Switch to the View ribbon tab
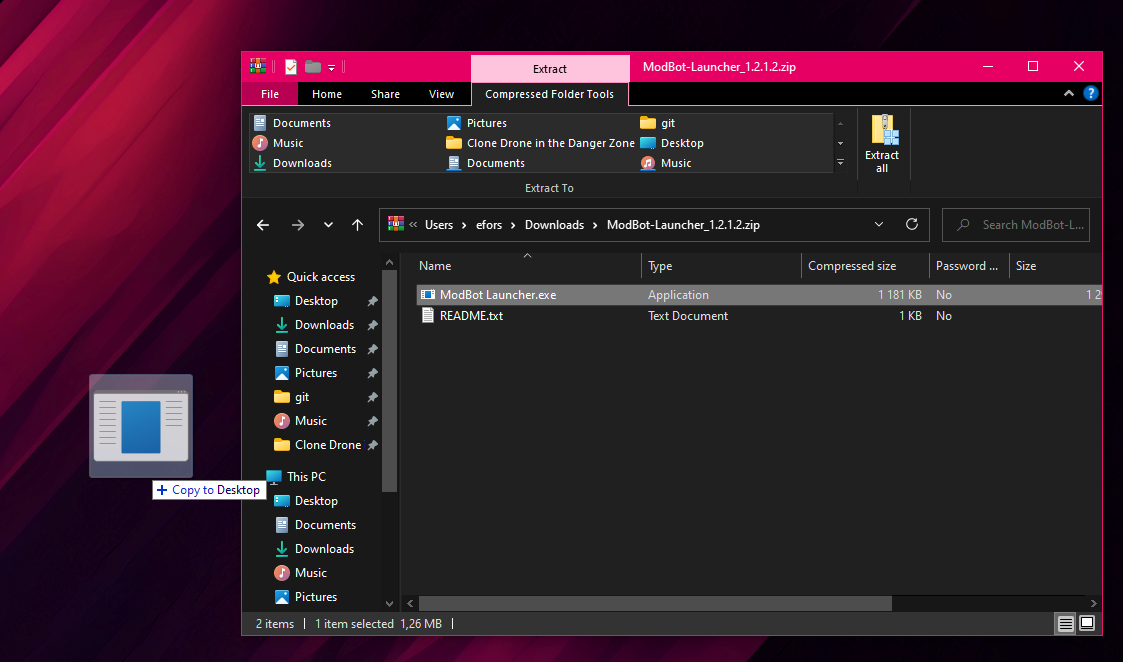The image size is (1123, 662). 441,94
